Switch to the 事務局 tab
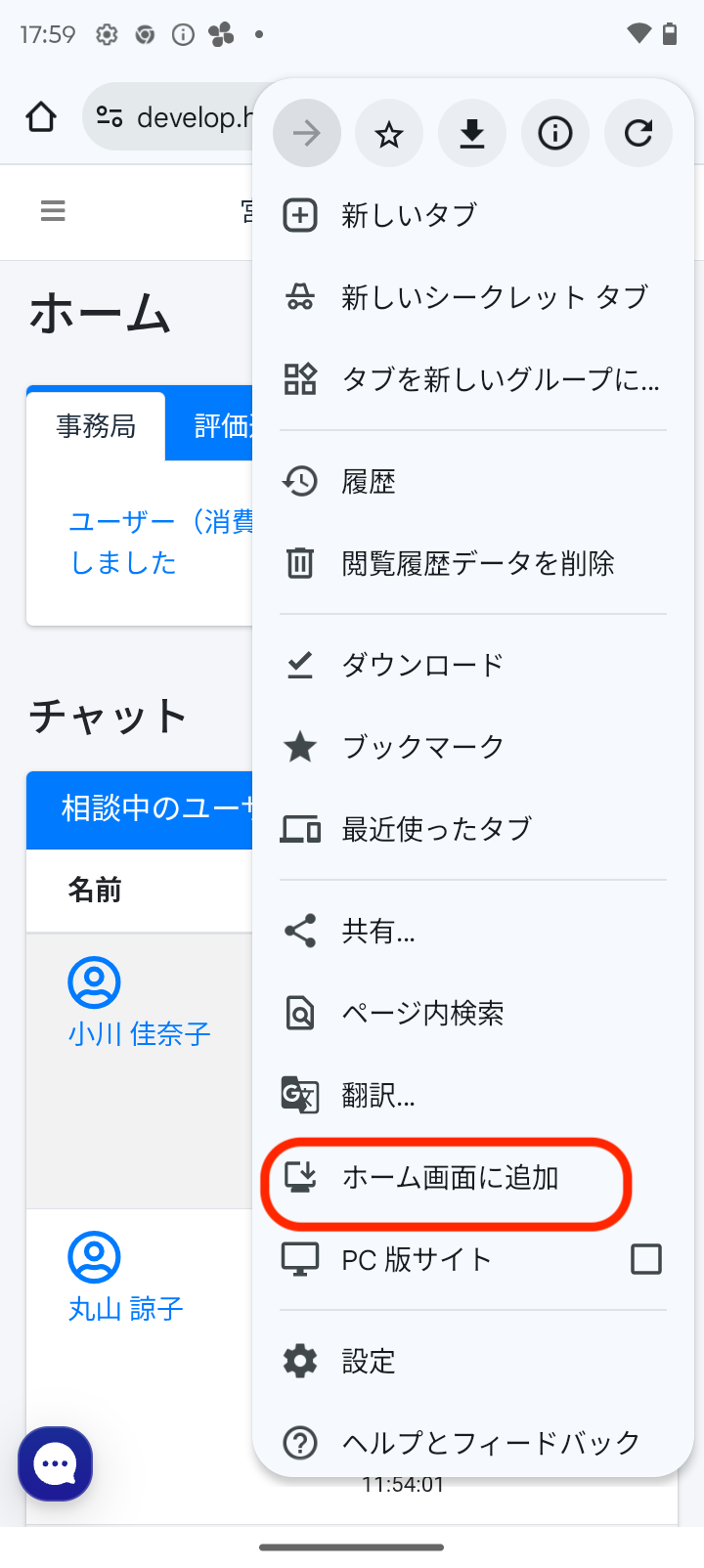The height and width of the screenshot is (1568, 704). [x=96, y=426]
